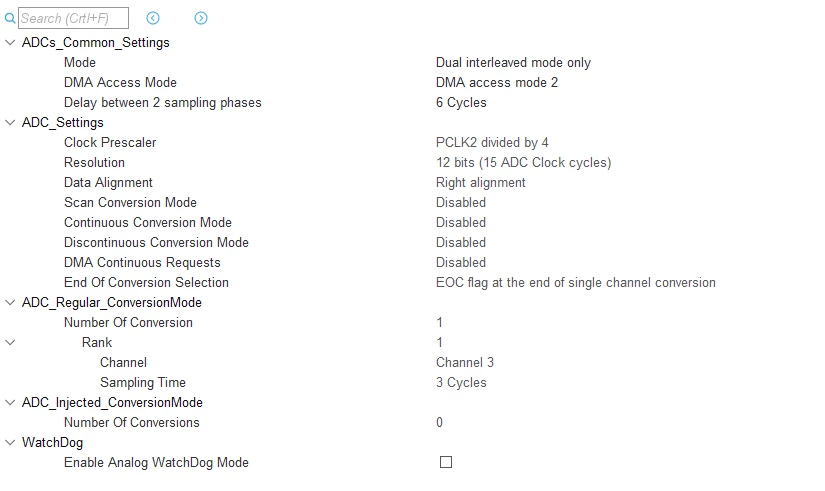Focus the Search (Ctrl+F) field
The width and height of the screenshot is (825, 491).
tap(73, 18)
